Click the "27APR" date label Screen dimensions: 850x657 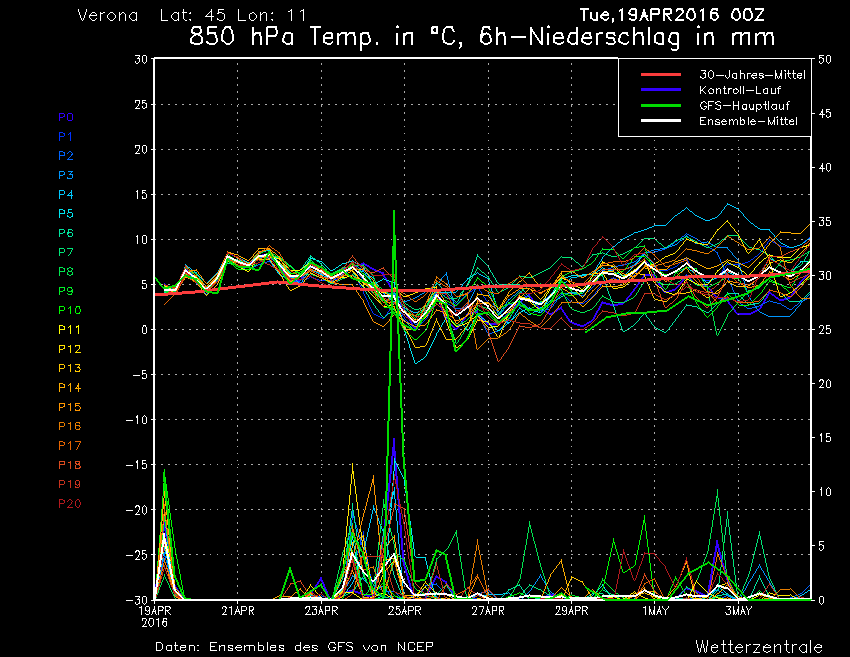(488, 611)
